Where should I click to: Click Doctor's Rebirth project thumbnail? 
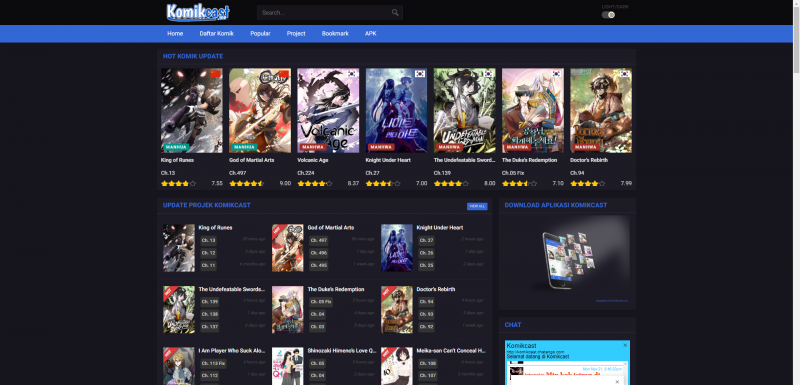397,310
